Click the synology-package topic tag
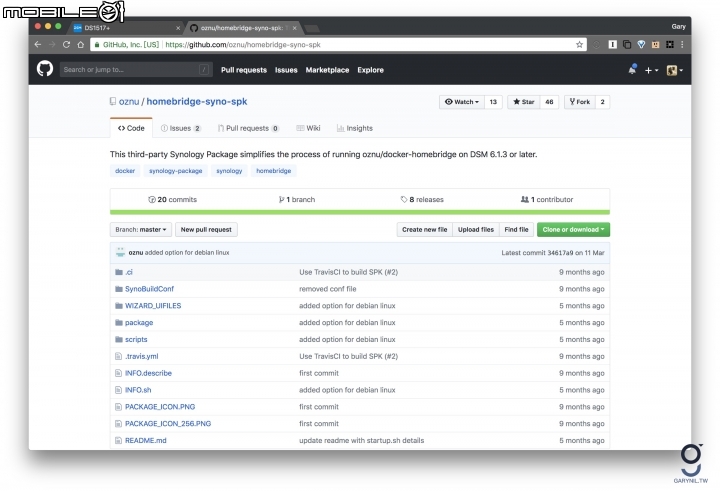720x491 pixels. (175, 171)
